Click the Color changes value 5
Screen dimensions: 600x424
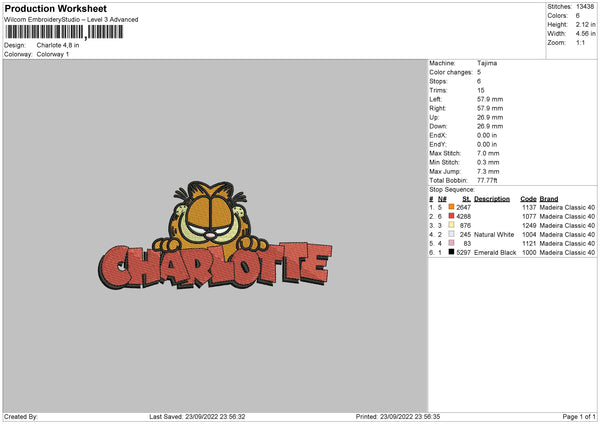pos(479,72)
